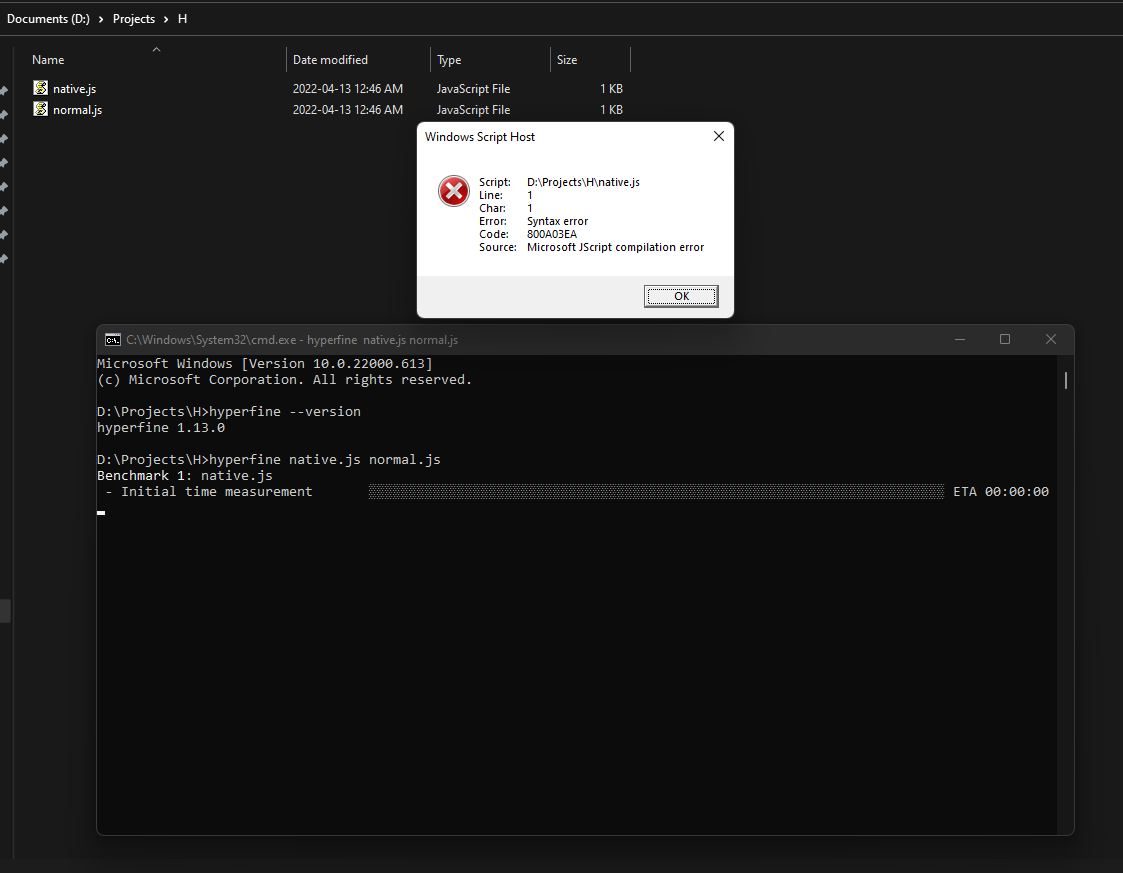
Task: Minimize the cmd.exe window
Action: (x=960, y=339)
